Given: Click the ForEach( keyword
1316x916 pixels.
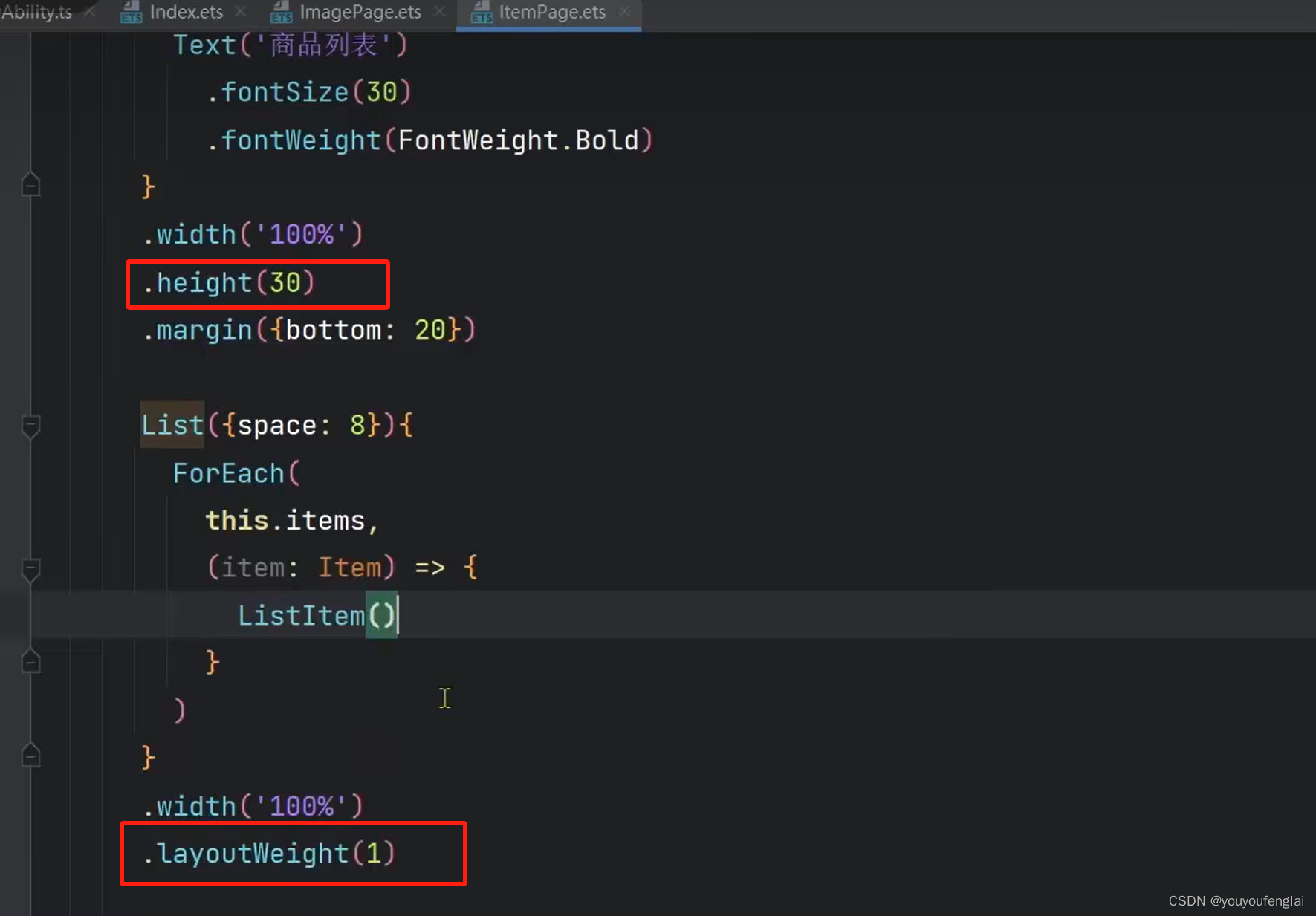Looking at the screenshot, I should (236, 473).
